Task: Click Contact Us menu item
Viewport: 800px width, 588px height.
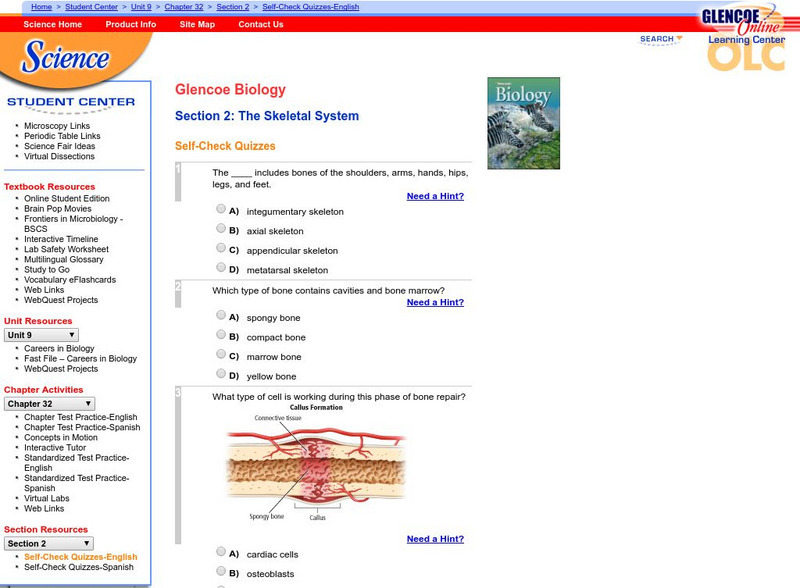Action: (x=261, y=24)
